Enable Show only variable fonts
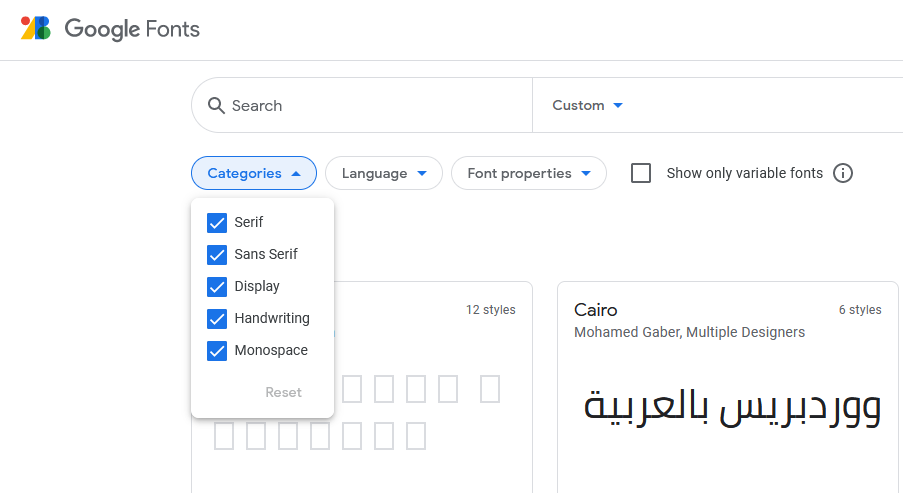Viewport: 903px width, 493px height. pyautogui.click(x=641, y=173)
